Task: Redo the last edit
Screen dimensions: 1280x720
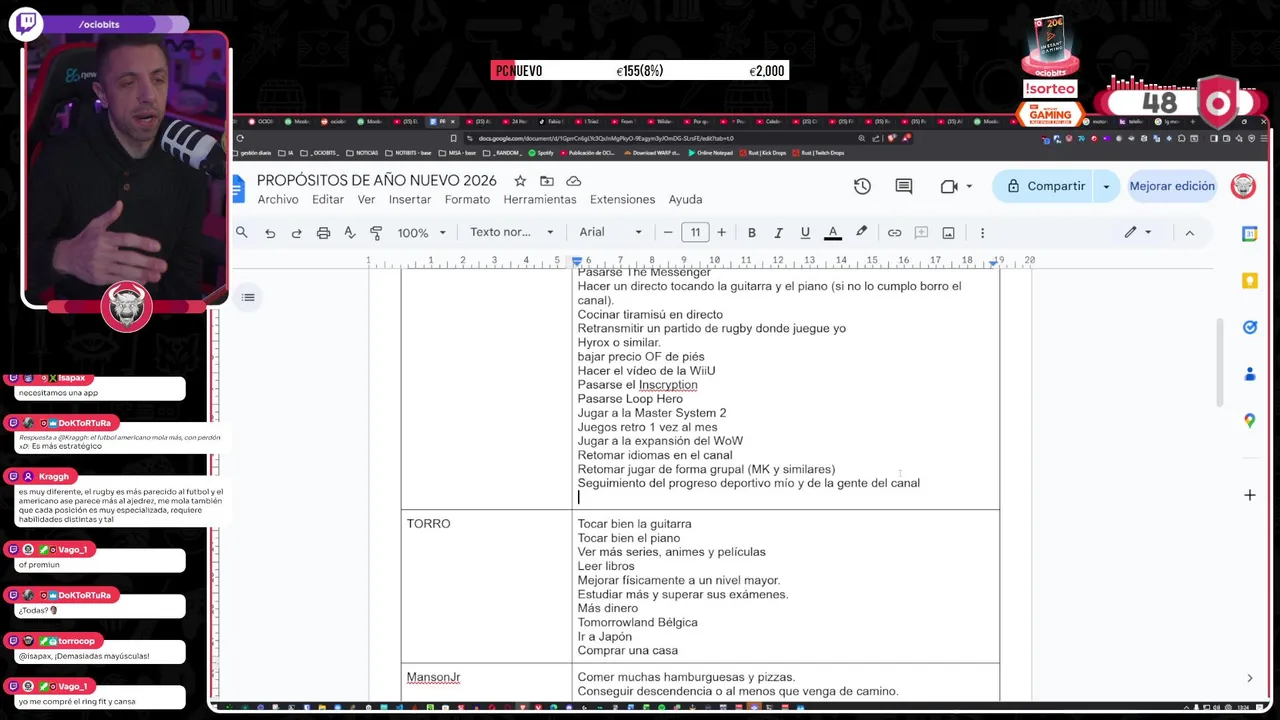Action: coord(296,232)
